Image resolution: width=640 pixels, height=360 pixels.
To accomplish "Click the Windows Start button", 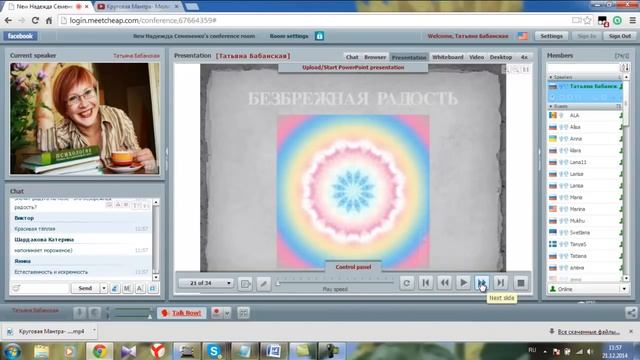I will [x=12, y=351].
